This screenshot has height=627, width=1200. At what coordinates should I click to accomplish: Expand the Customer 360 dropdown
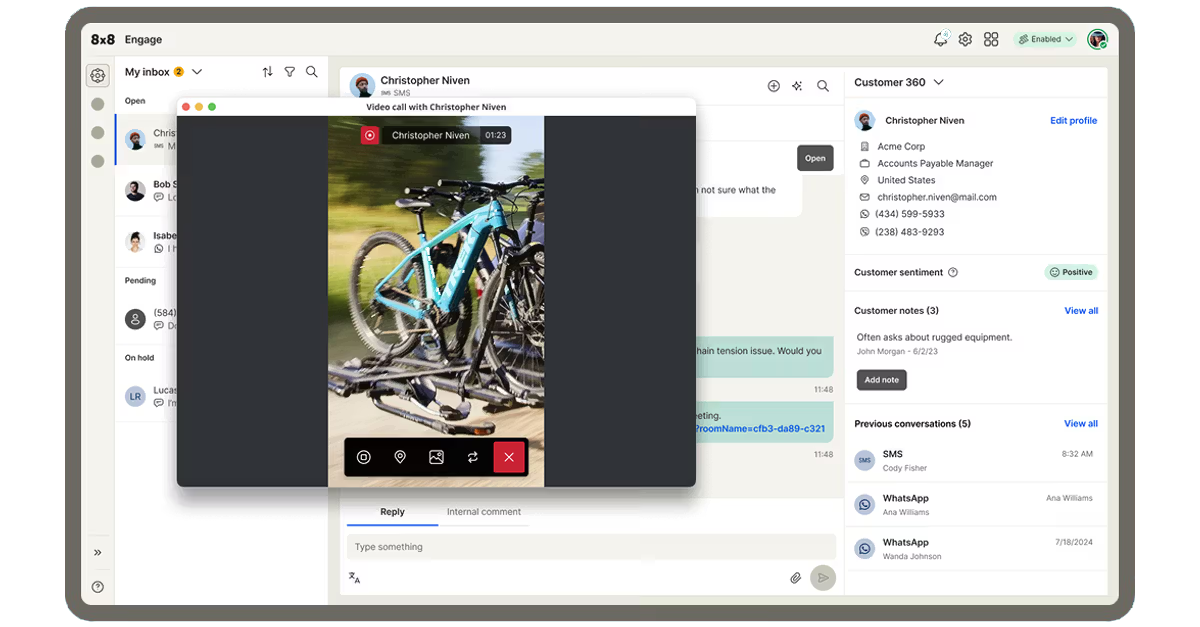[x=938, y=82]
